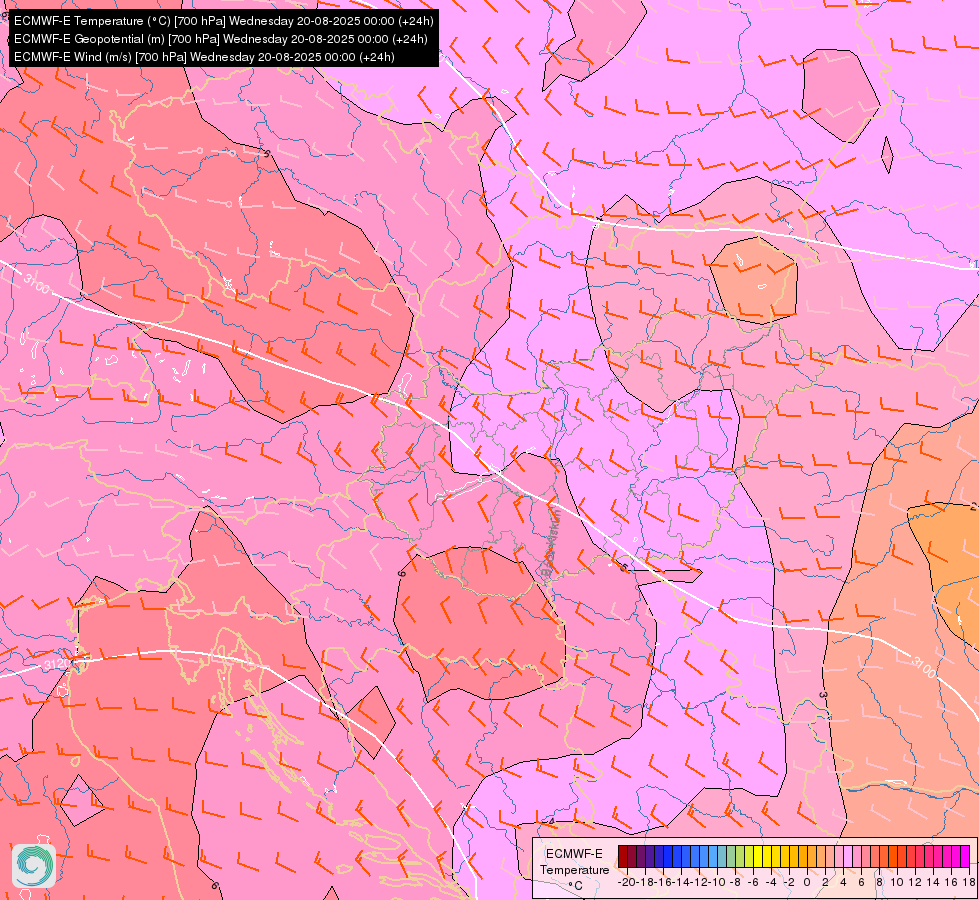Image resolution: width=979 pixels, height=900 pixels.
Task: Click the dark red legend swatch above -20
Action: pyautogui.click(x=623, y=856)
